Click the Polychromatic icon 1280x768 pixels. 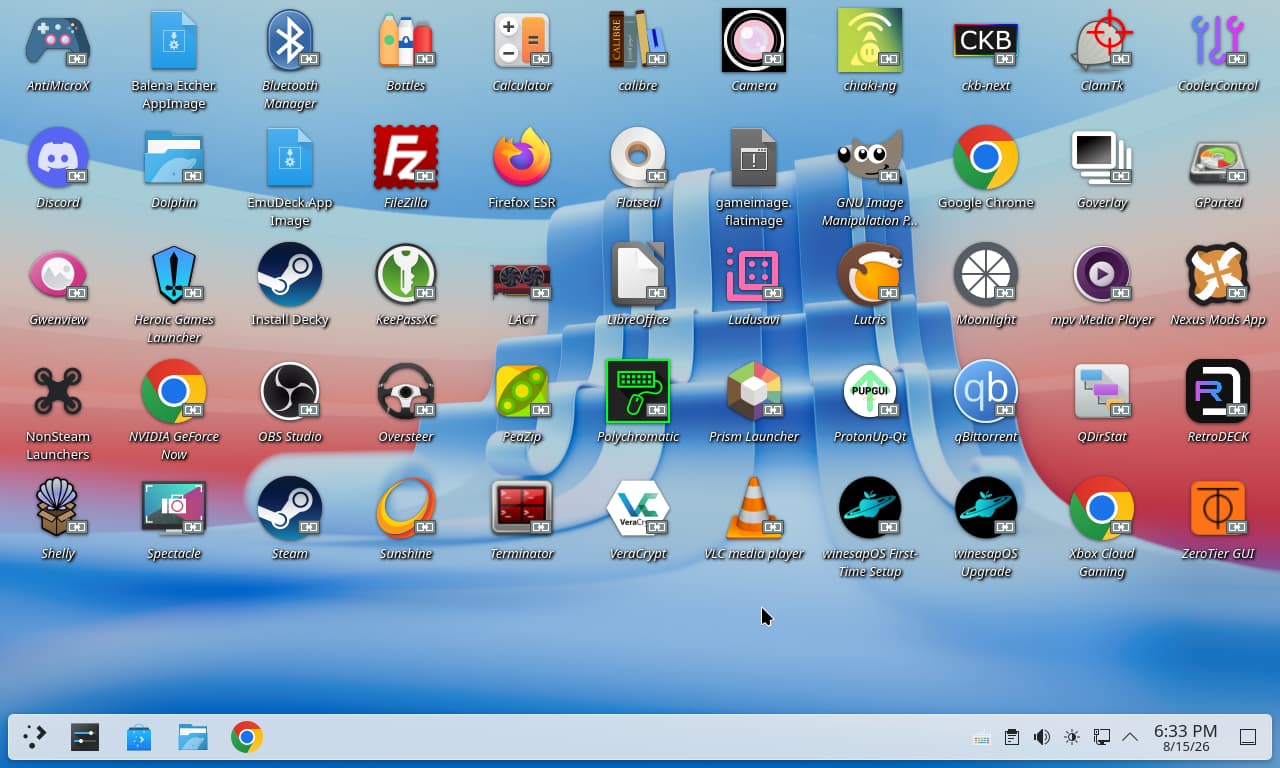pos(638,392)
